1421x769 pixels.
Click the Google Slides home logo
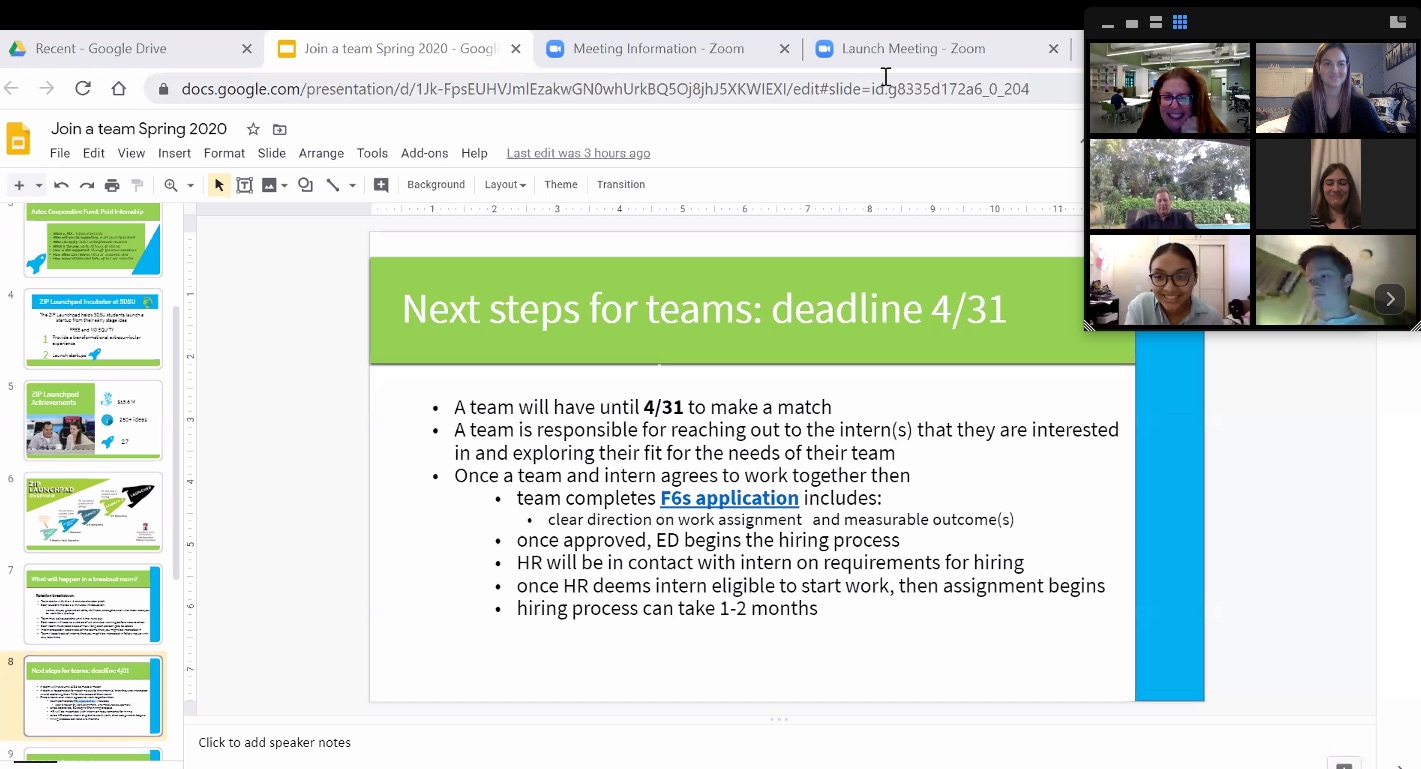19,139
